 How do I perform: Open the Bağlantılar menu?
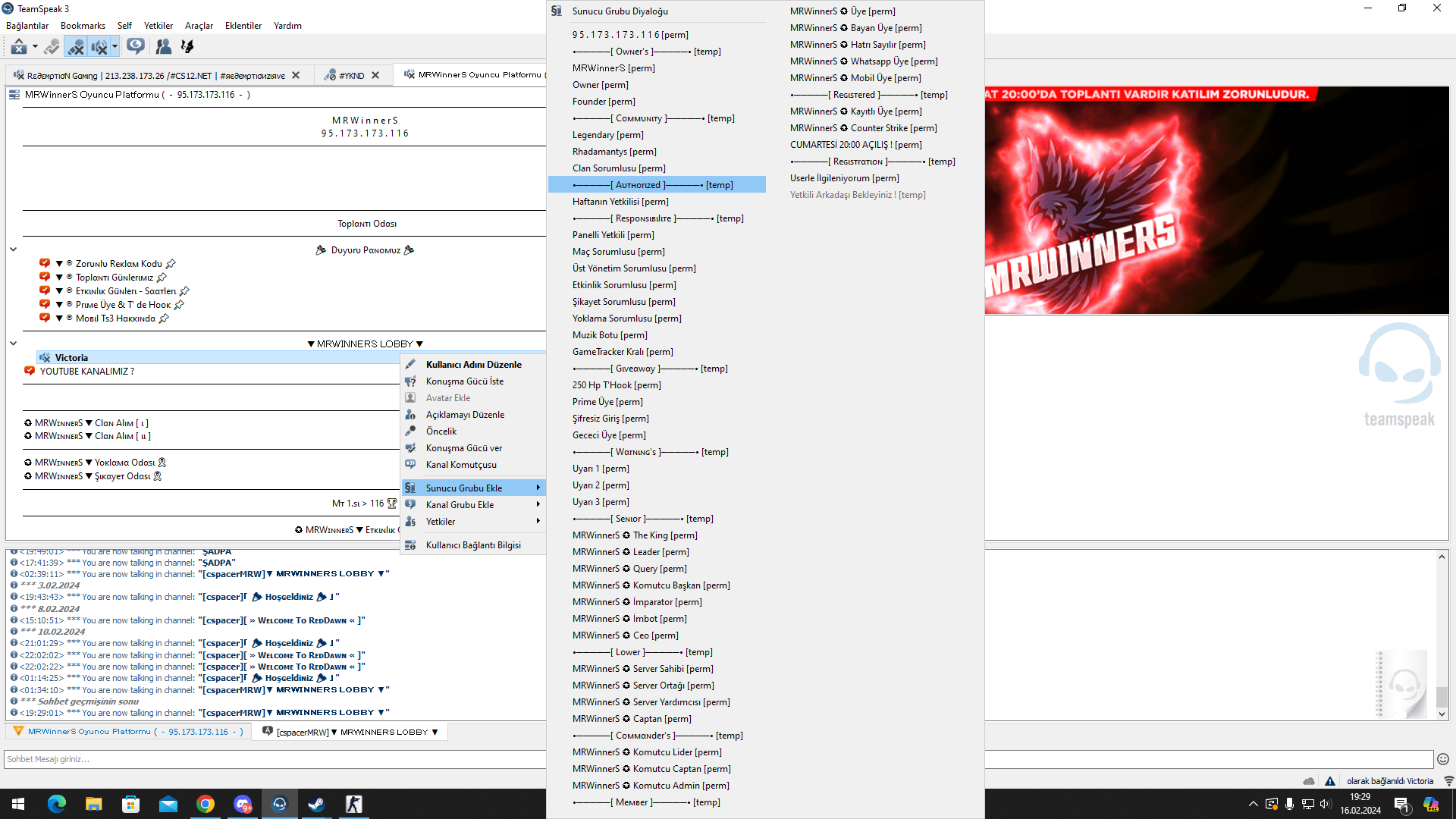[27, 26]
